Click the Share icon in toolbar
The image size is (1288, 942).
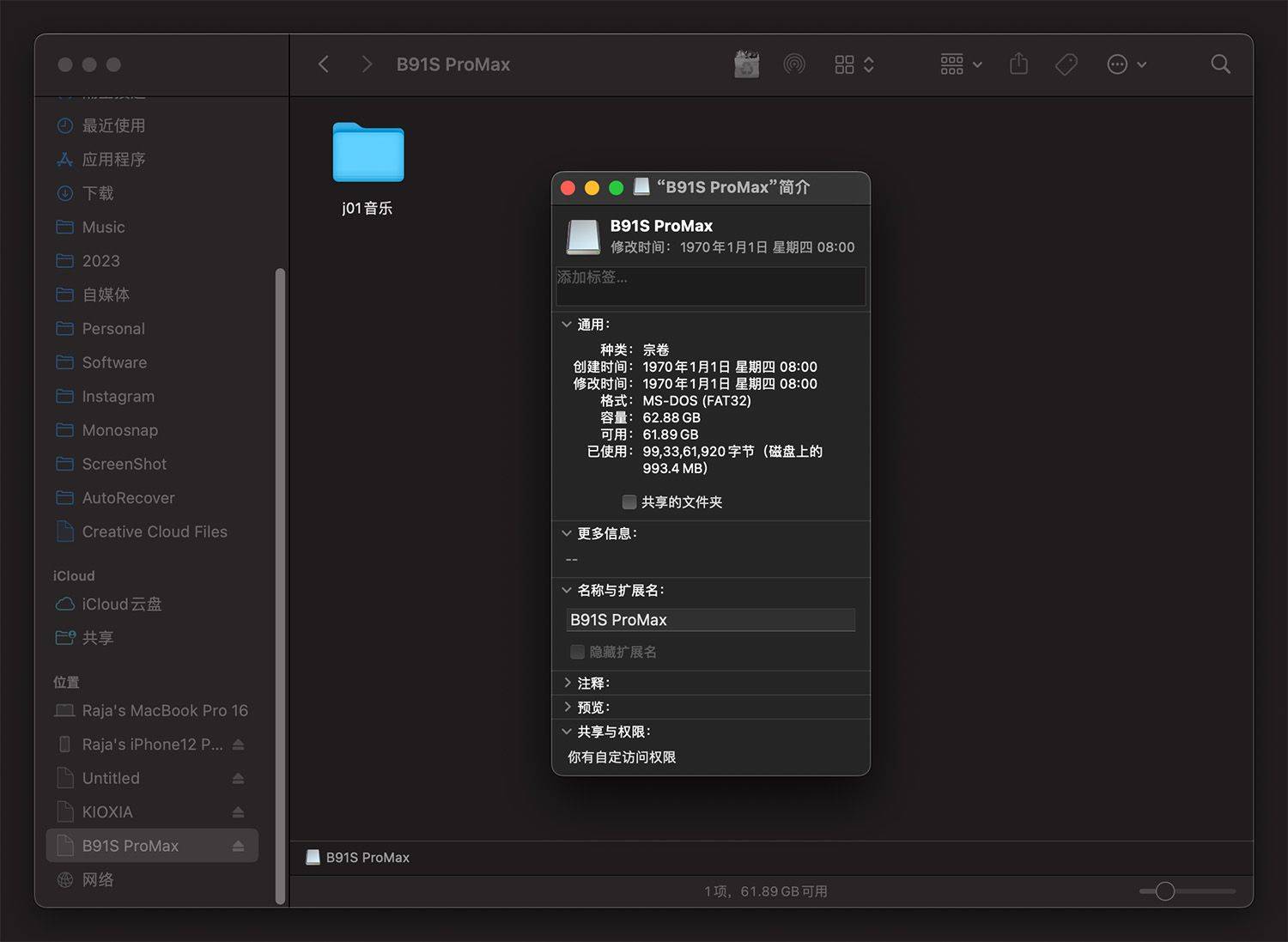click(1018, 64)
